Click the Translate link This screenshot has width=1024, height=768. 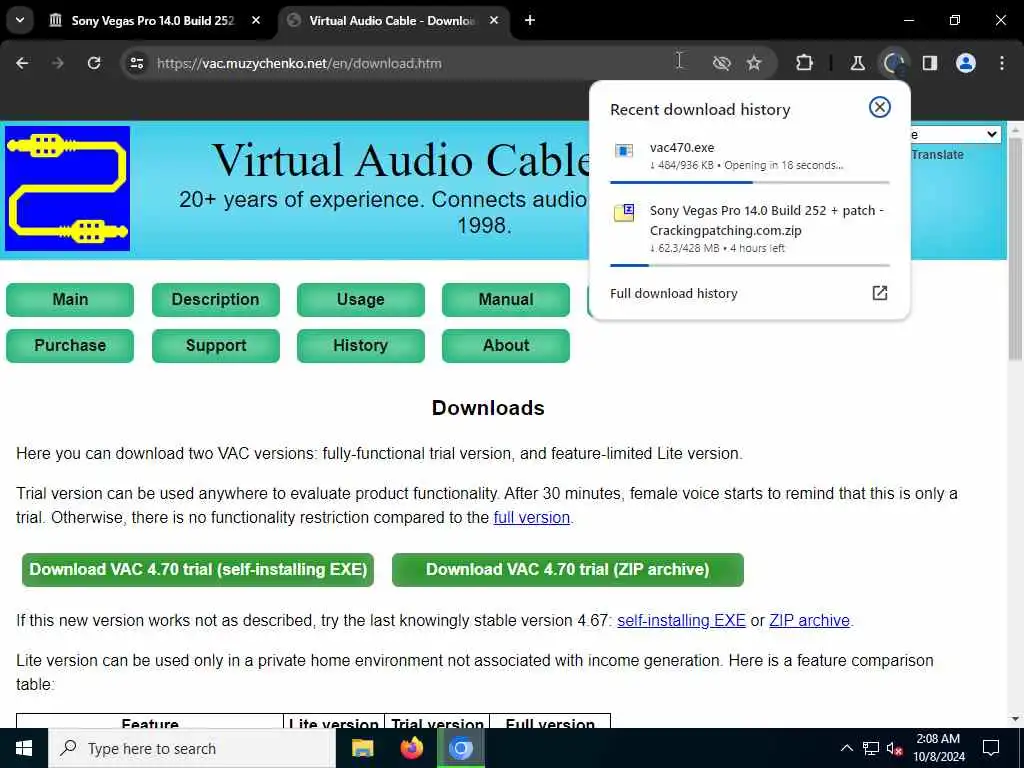(x=937, y=155)
